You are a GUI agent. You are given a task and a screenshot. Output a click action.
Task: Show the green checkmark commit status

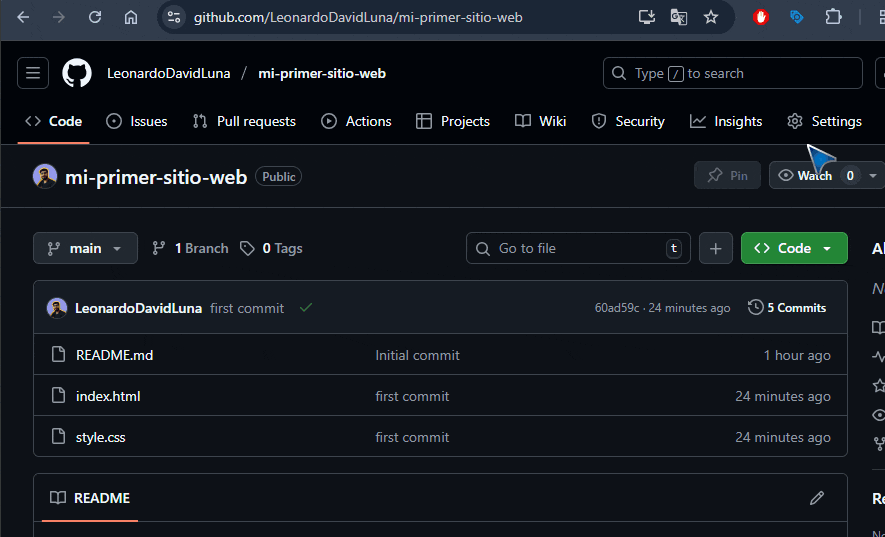pos(306,308)
